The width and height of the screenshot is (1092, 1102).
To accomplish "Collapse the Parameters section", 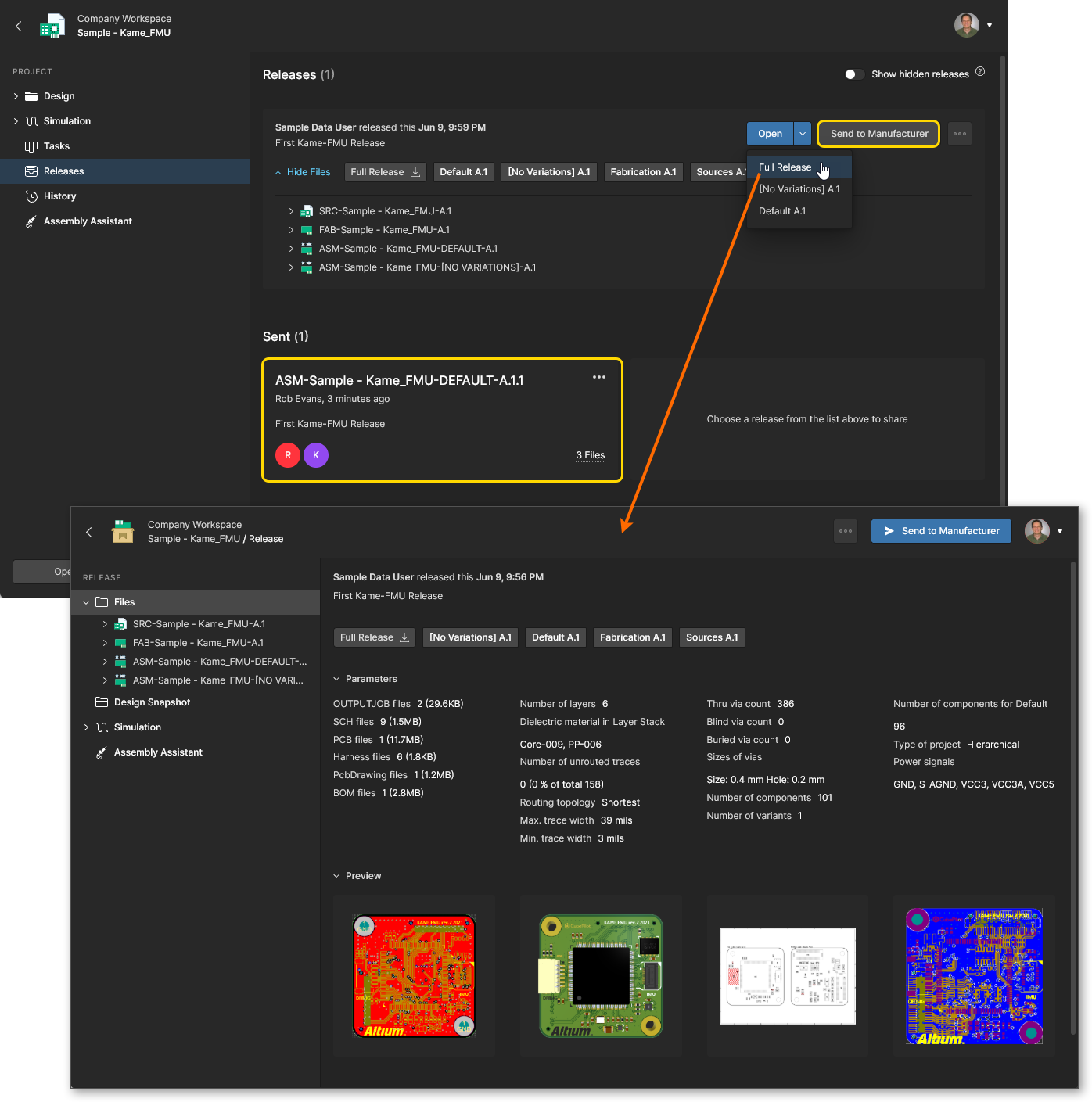I will 336,679.
